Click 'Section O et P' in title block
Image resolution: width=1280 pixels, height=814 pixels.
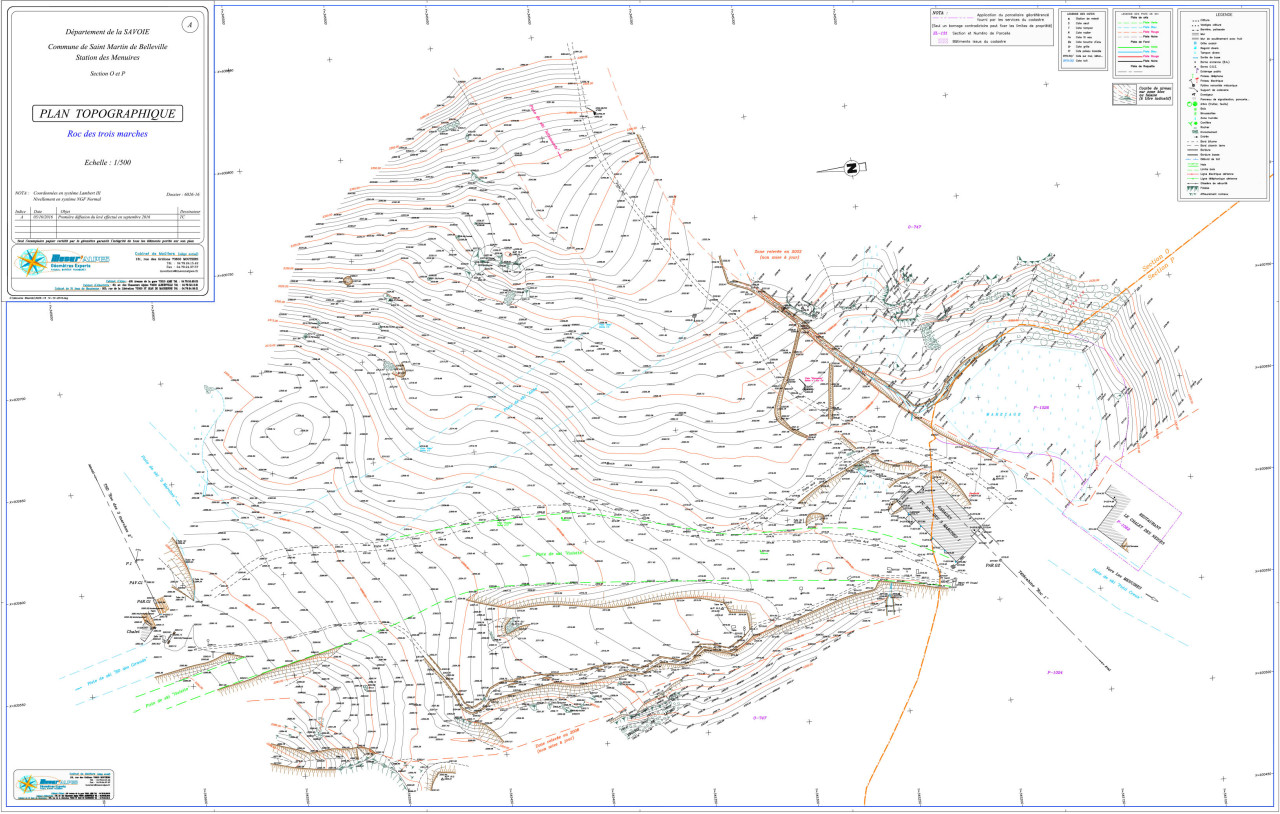[x=108, y=74]
